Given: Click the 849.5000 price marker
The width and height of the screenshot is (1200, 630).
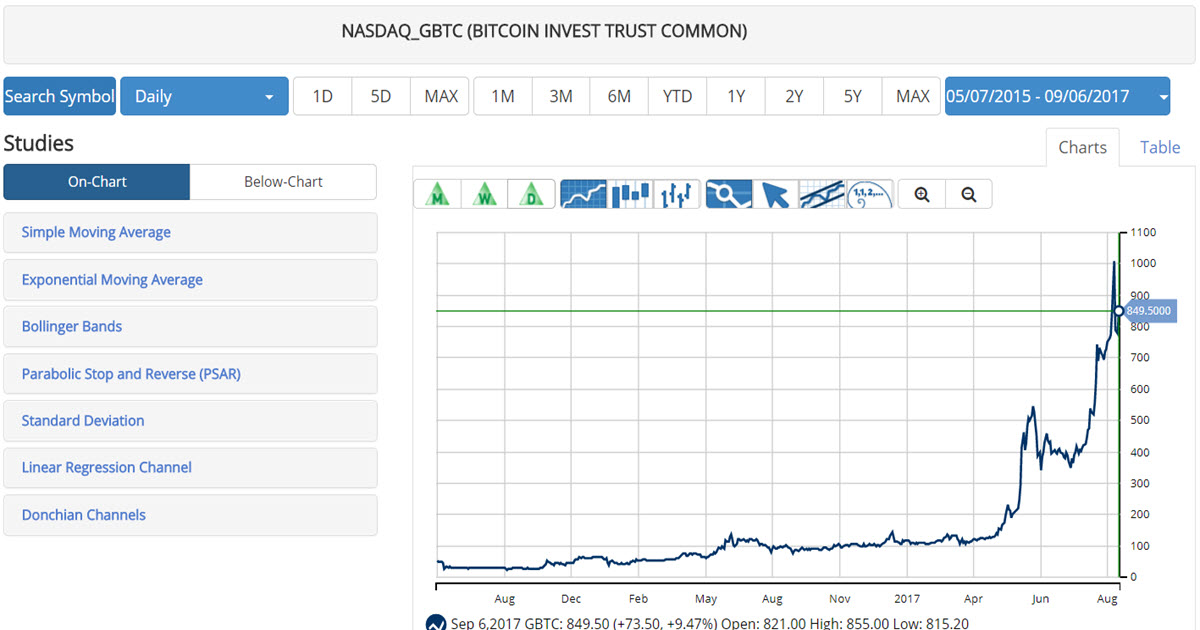Looking at the screenshot, I should (1148, 311).
